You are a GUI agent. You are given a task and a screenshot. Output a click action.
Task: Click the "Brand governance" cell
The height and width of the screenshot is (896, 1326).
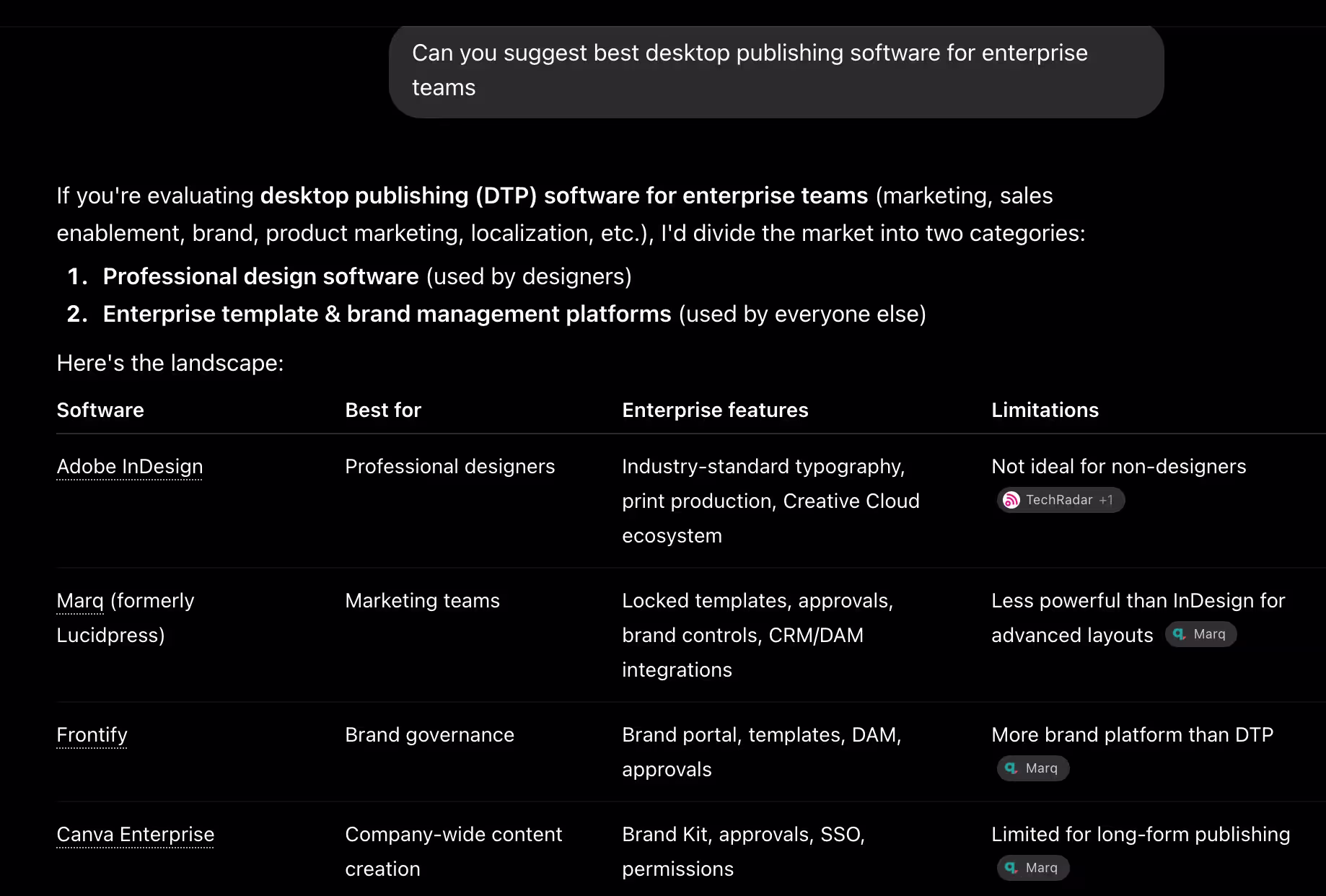point(429,735)
